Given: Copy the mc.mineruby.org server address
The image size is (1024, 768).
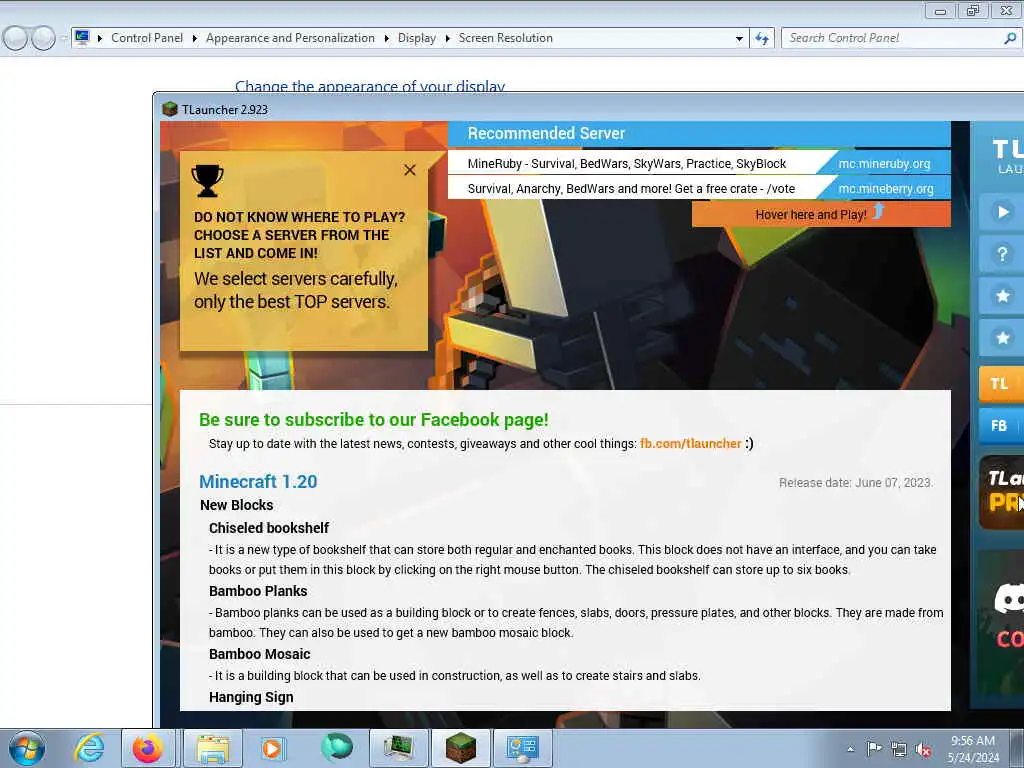Looking at the screenshot, I should [x=884, y=163].
